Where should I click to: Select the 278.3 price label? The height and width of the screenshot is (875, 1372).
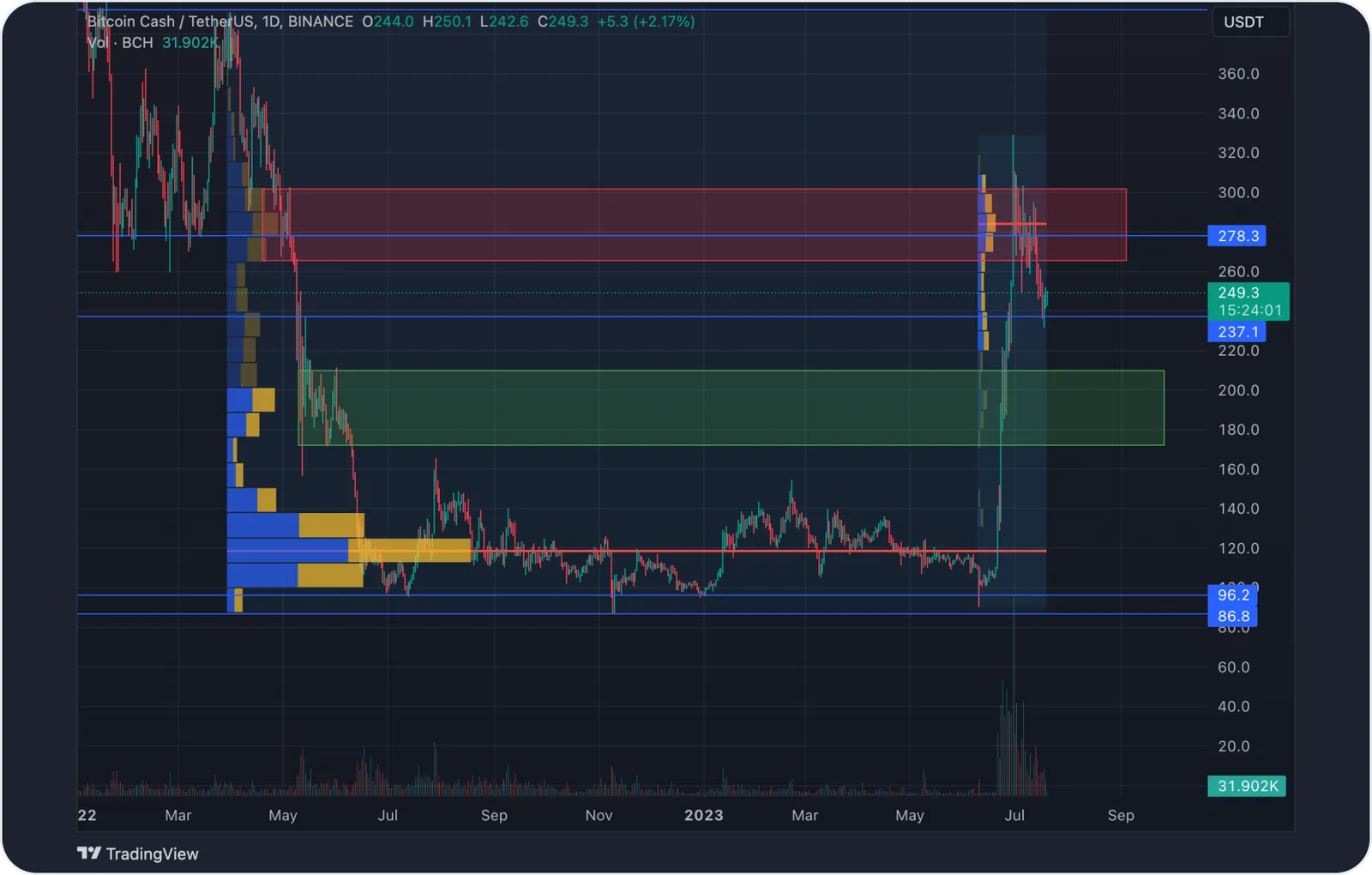point(1237,236)
